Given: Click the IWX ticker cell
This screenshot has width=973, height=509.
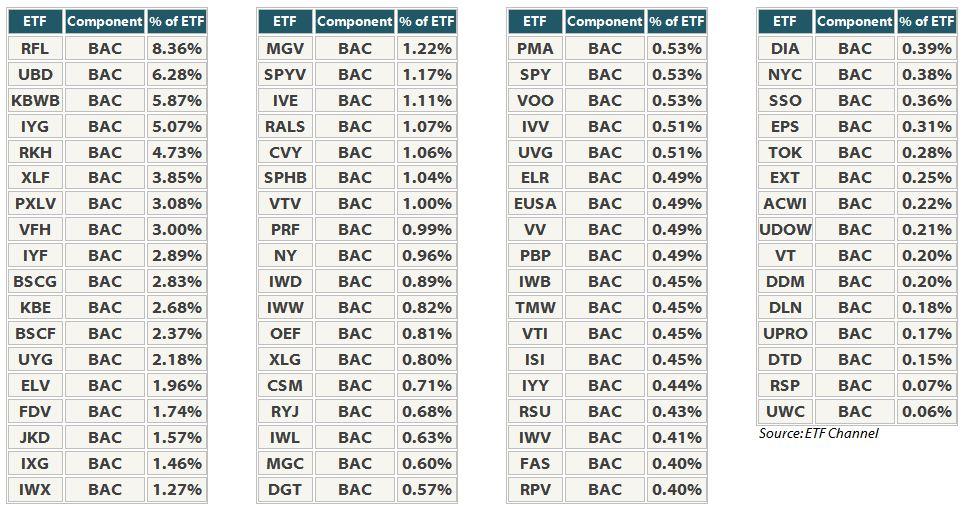Looking at the screenshot, I should tap(35, 490).
